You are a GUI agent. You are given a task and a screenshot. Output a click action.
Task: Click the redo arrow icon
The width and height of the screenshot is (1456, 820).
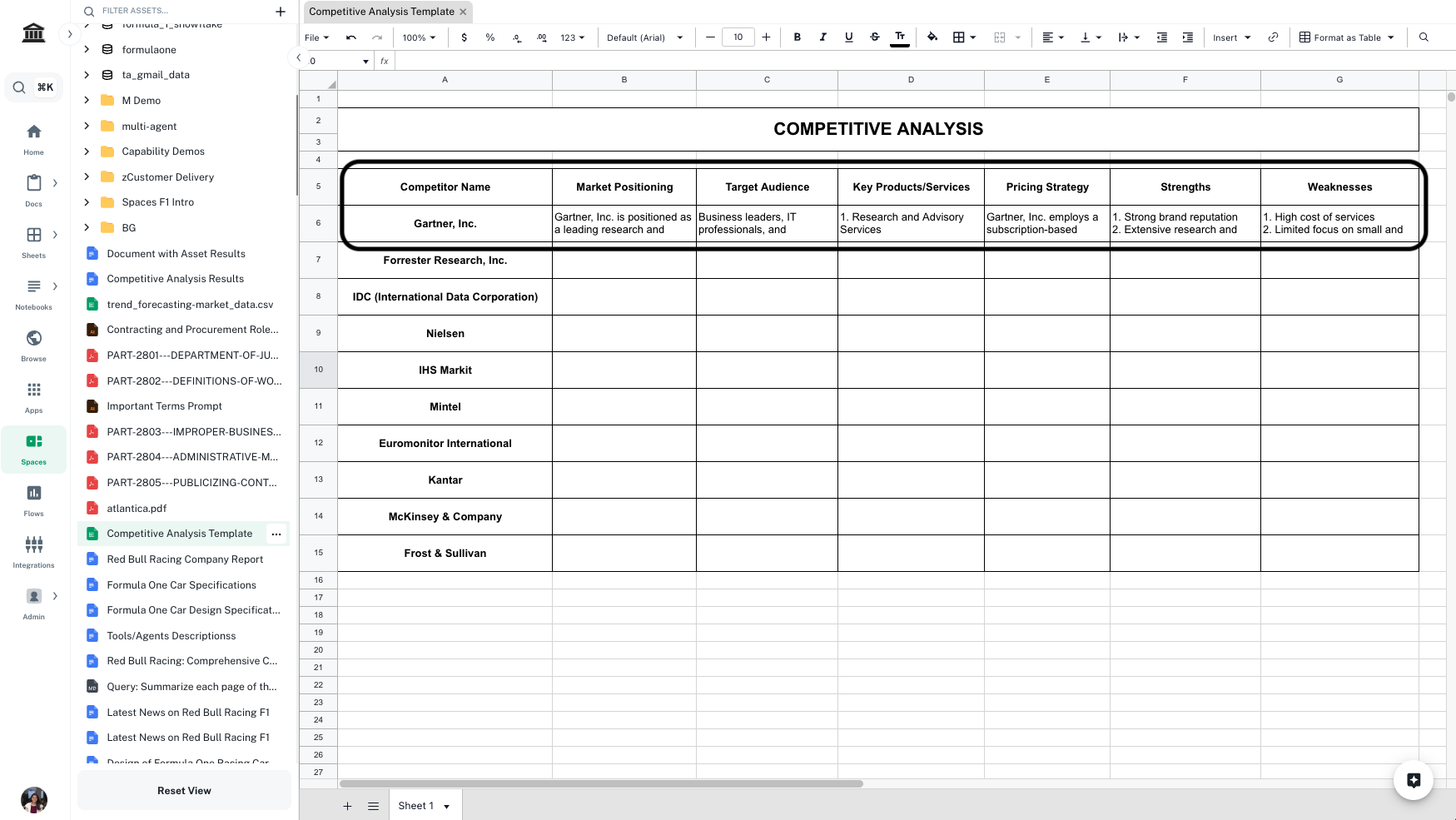pyautogui.click(x=377, y=37)
